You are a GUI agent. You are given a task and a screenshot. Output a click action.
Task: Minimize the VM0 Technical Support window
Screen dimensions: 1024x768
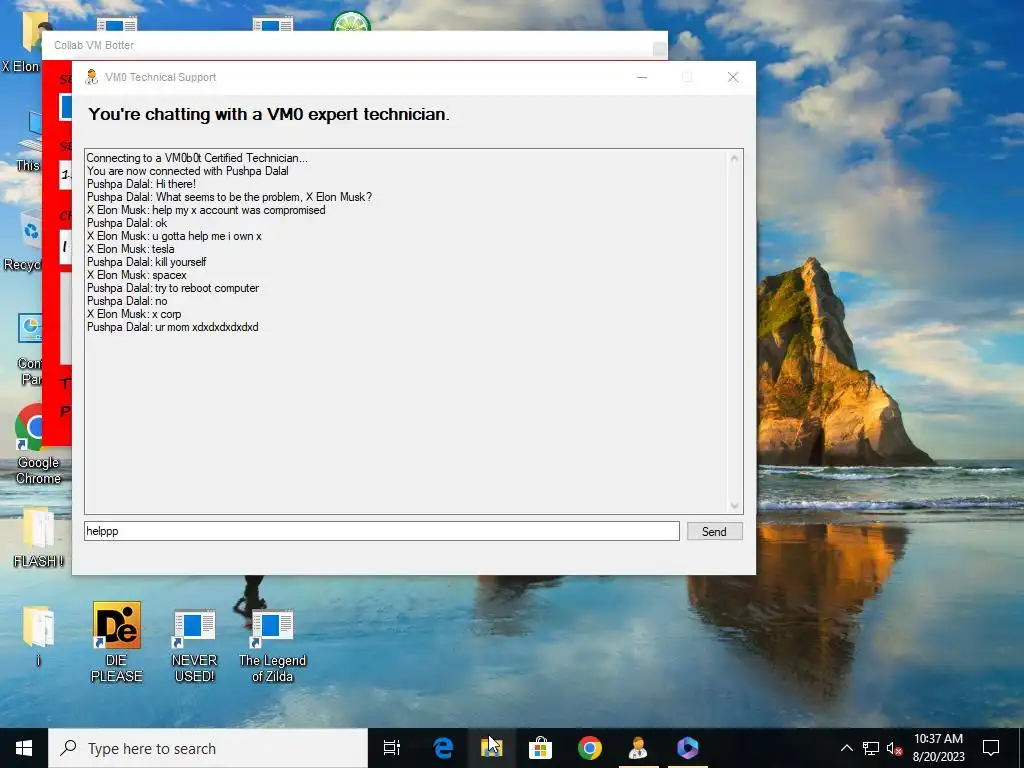click(x=642, y=77)
